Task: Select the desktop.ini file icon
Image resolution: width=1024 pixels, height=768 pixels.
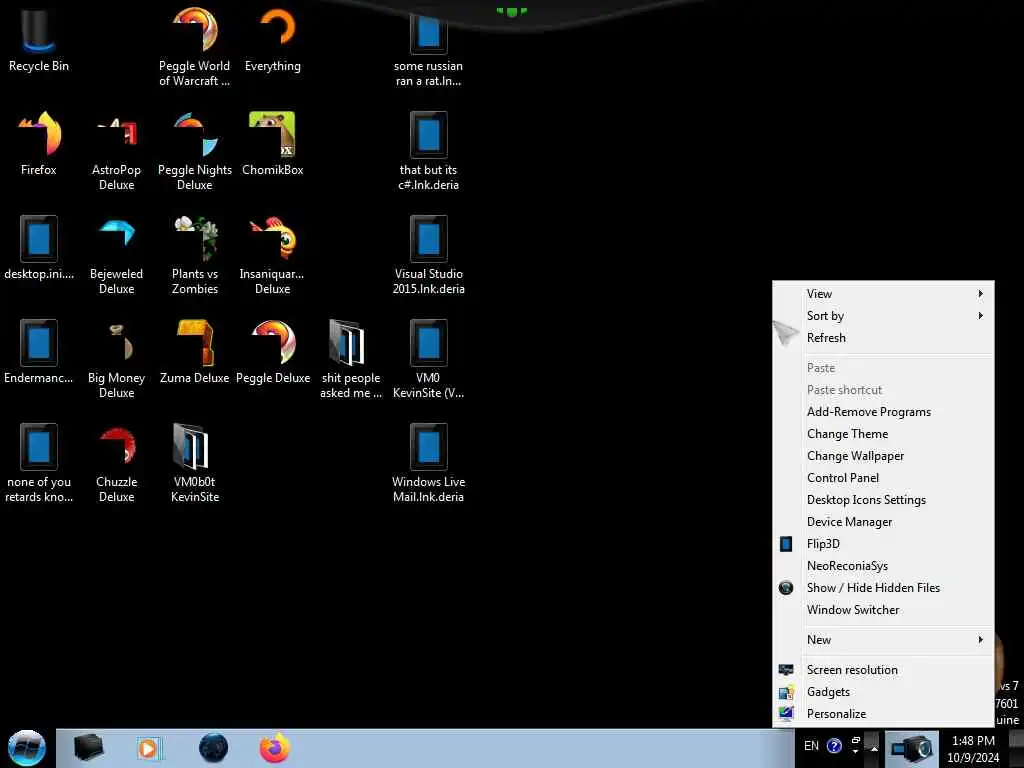Action: tap(38, 248)
